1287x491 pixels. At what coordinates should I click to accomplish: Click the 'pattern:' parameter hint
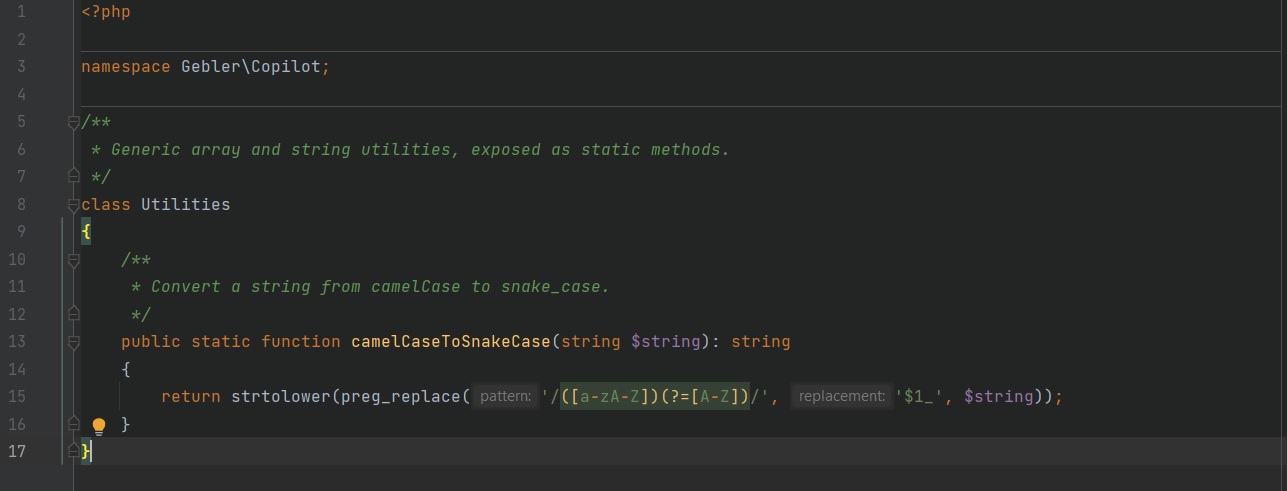coord(505,396)
